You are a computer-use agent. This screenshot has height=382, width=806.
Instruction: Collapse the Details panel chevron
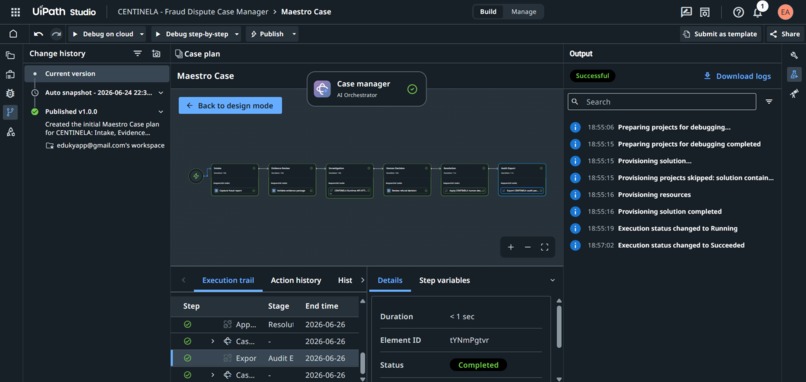pyautogui.click(x=553, y=280)
